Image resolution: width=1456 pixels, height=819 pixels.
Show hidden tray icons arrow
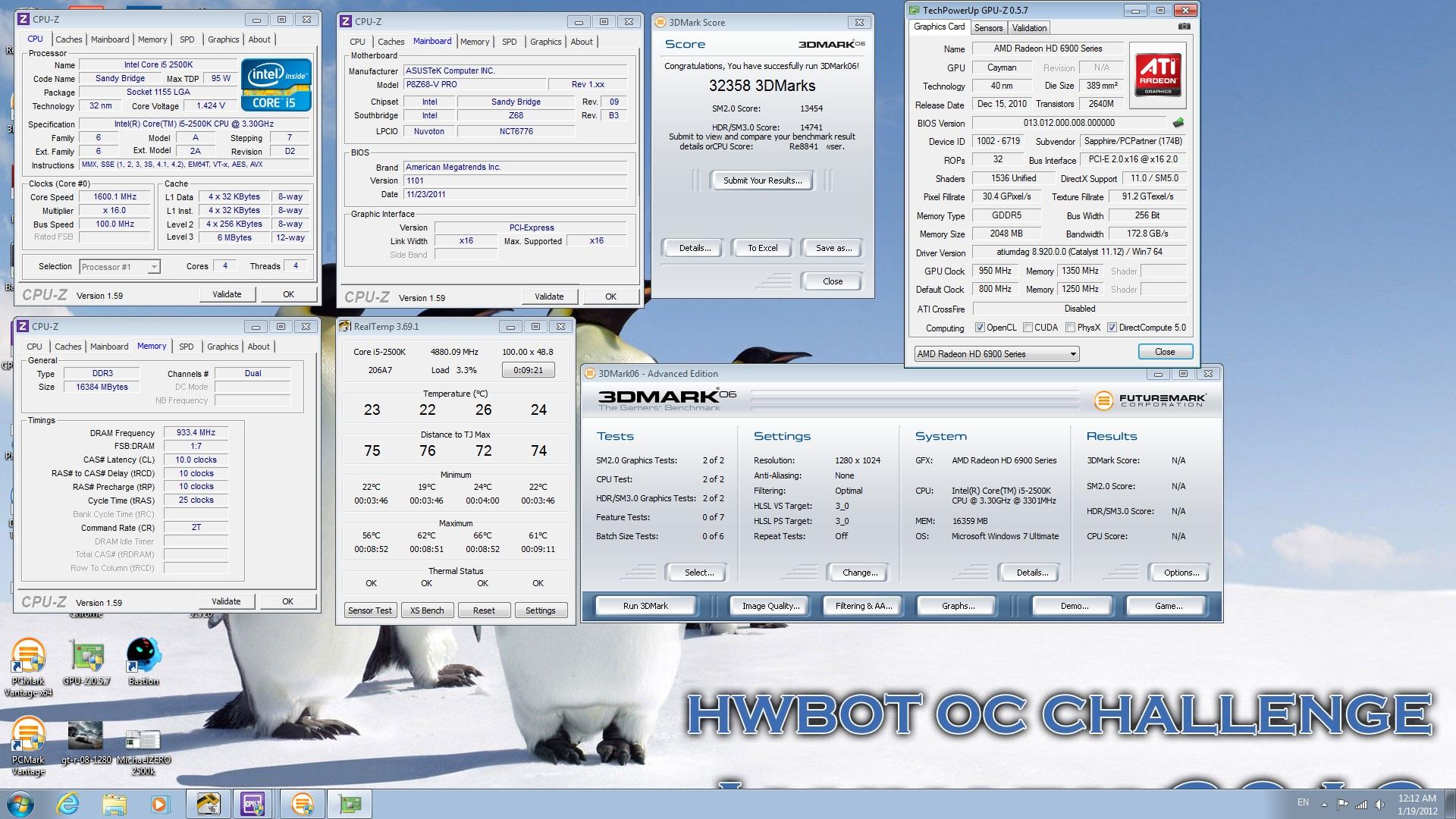click(x=1324, y=804)
